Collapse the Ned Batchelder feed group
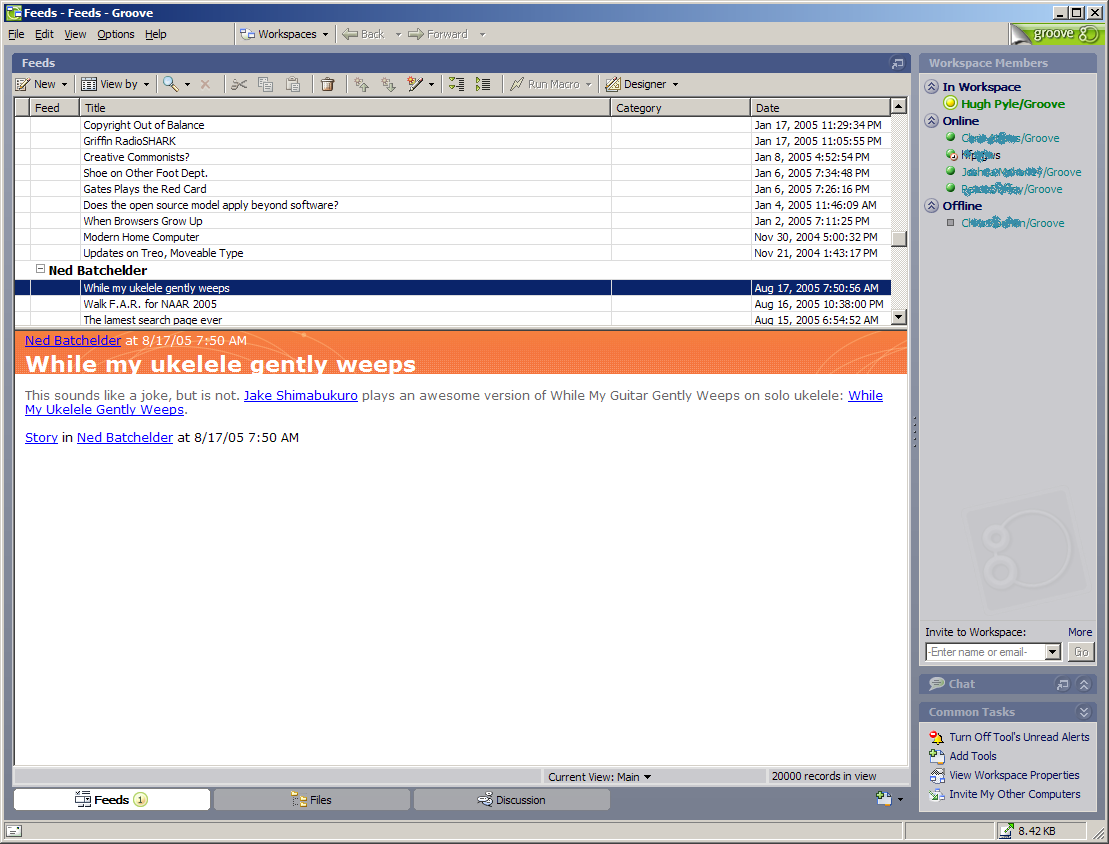This screenshot has width=1109, height=844. pos(41,270)
